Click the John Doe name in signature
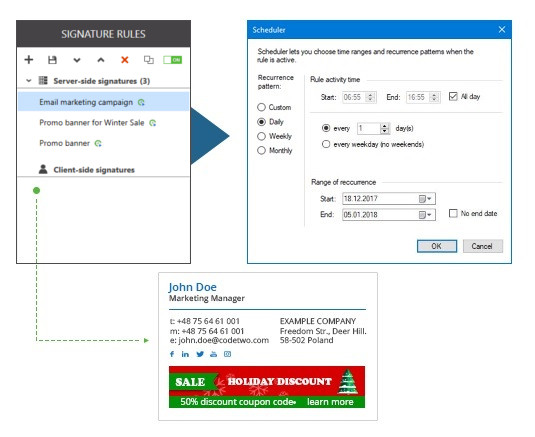 coord(192,287)
